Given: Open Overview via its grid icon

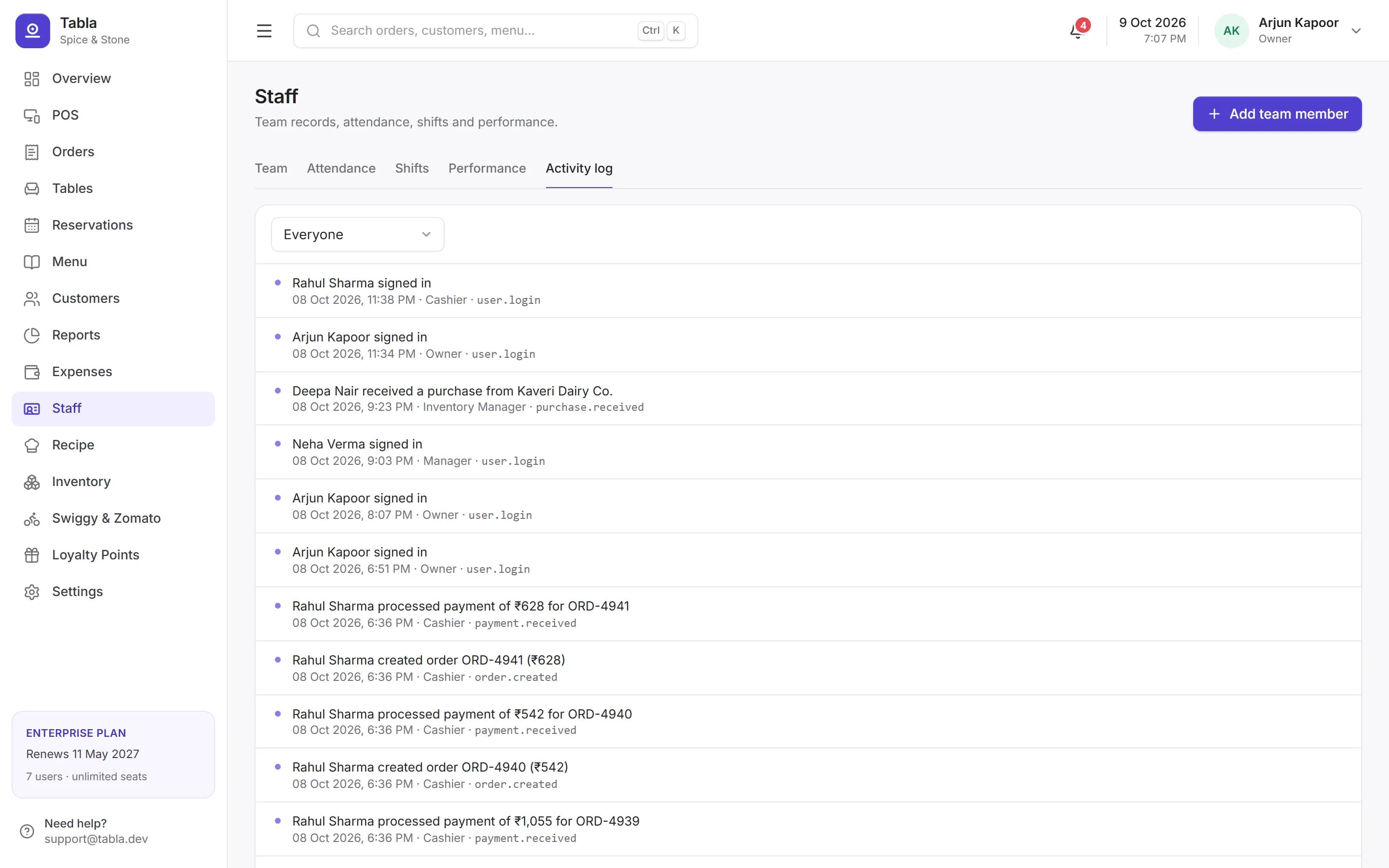Looking at the screenshot, I should tap(31, 79).
